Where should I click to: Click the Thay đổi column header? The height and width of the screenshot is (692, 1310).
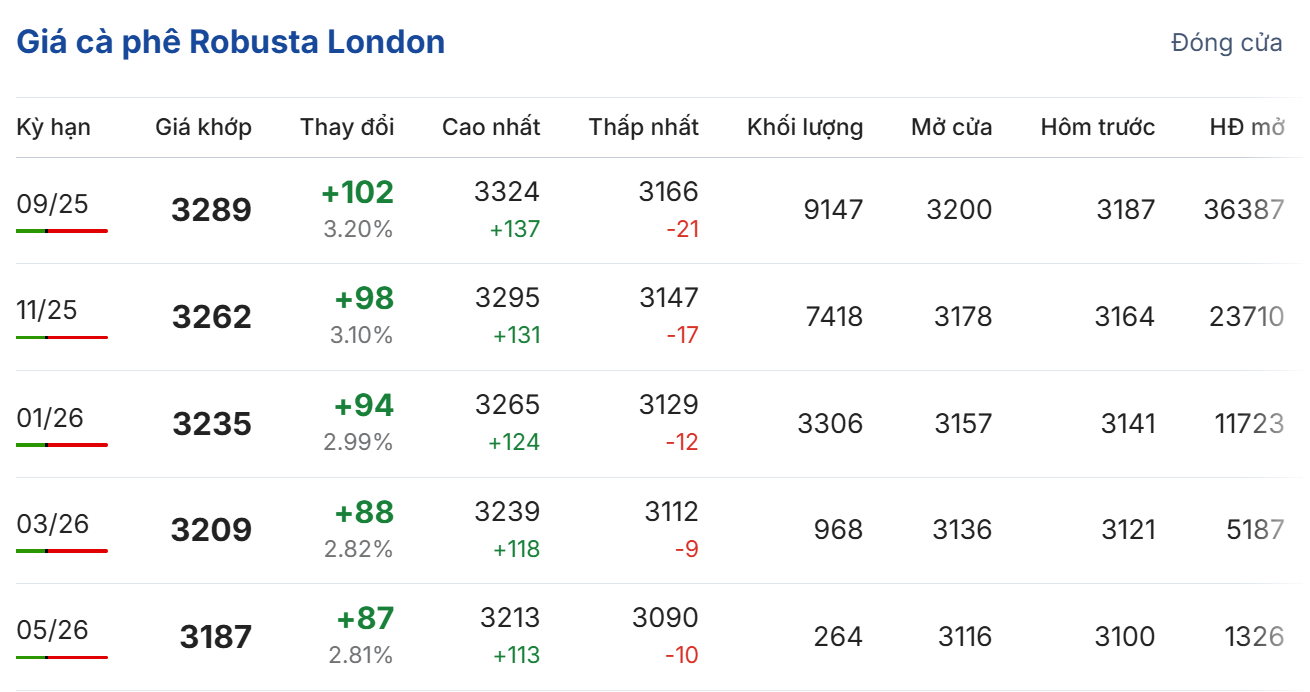tap(347, 127)
